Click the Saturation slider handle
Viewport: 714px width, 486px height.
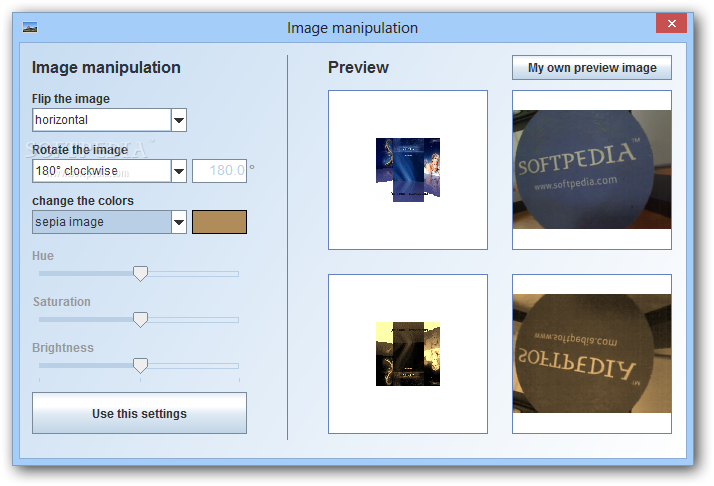(140, 320)
